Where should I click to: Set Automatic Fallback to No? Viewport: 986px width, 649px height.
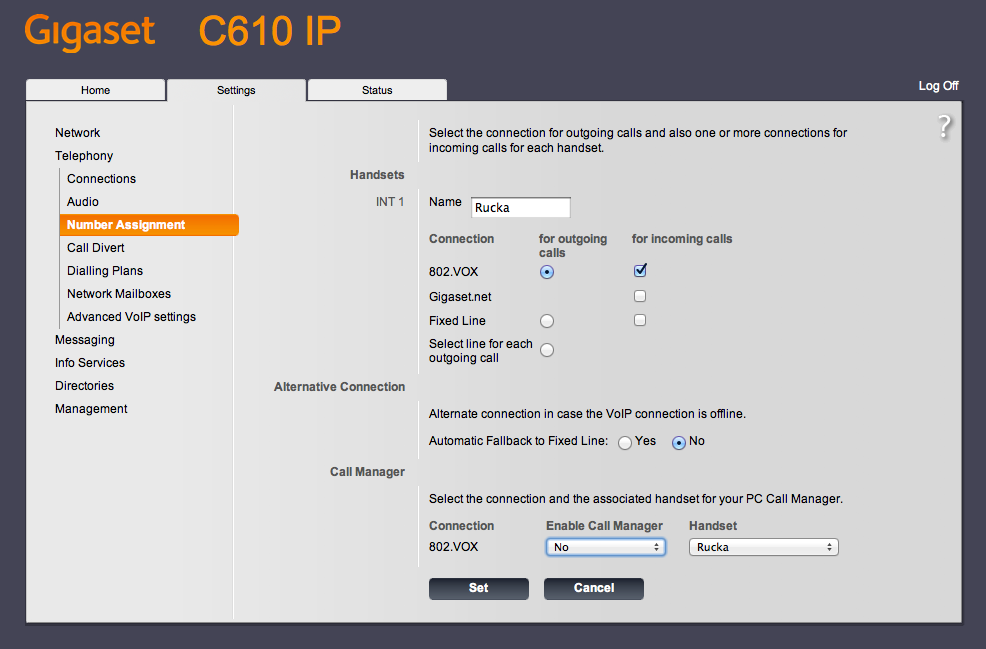coord(679,443)
